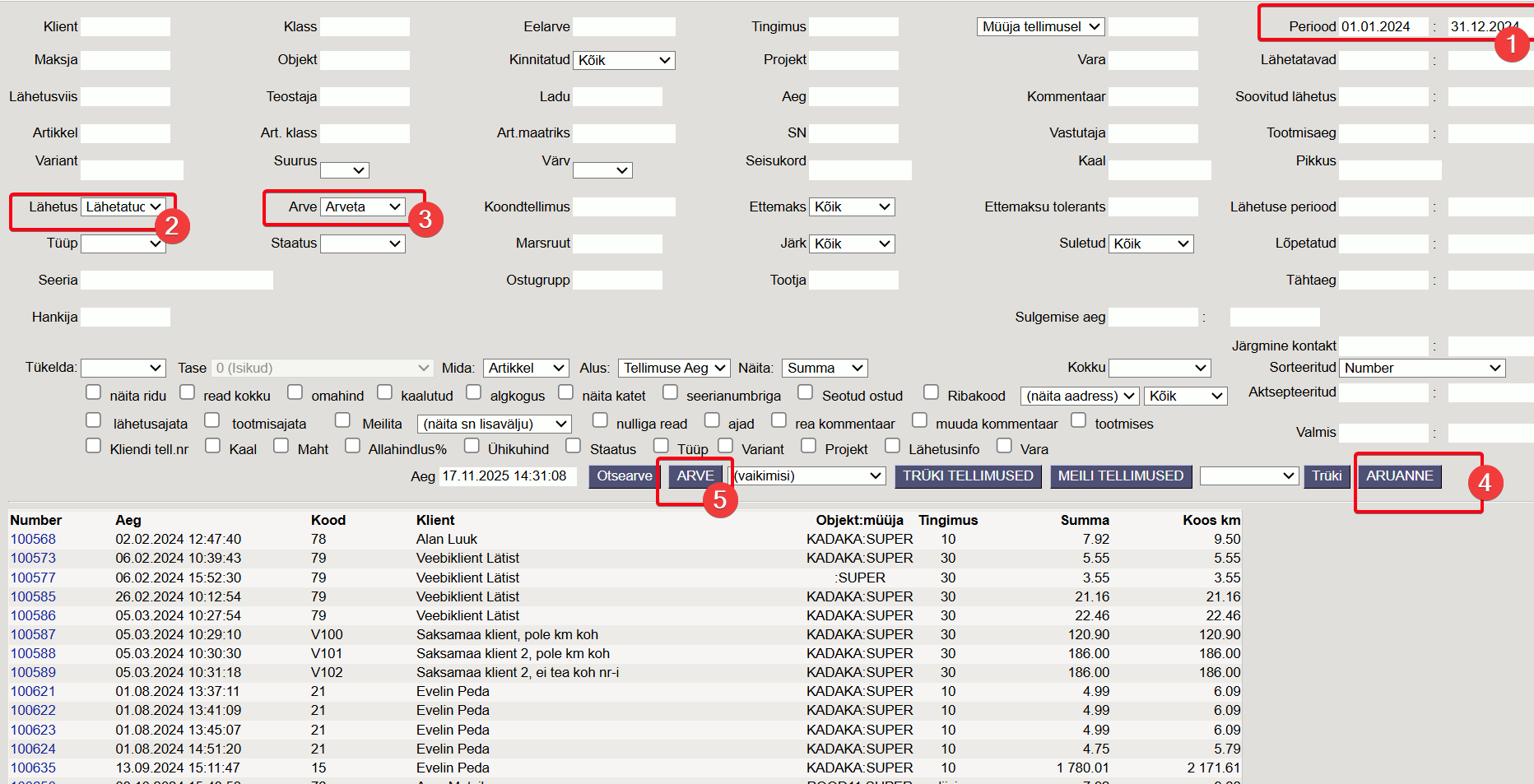Click the ARUANNE report button
The height and width of the screenshot is (784, 1534).
click(x=1399, y=476)
